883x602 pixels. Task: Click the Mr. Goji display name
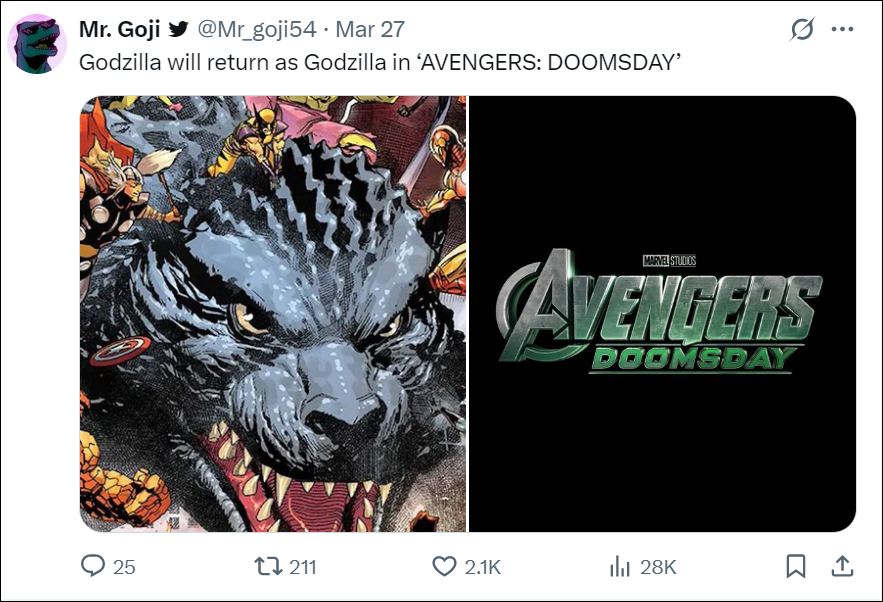click(120, 30)
